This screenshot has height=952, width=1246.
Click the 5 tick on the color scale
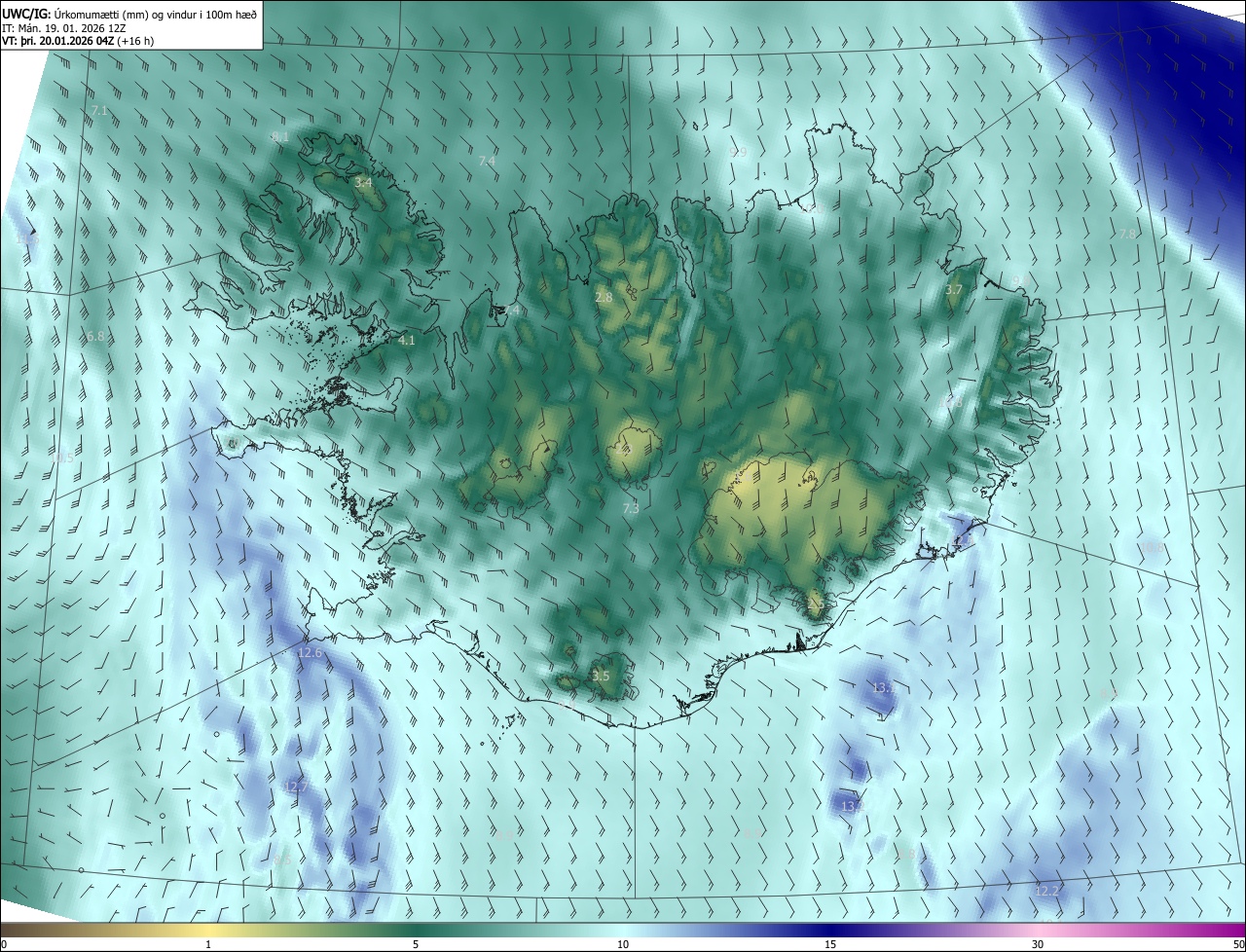pyautogui.click(x=416, y=944)
